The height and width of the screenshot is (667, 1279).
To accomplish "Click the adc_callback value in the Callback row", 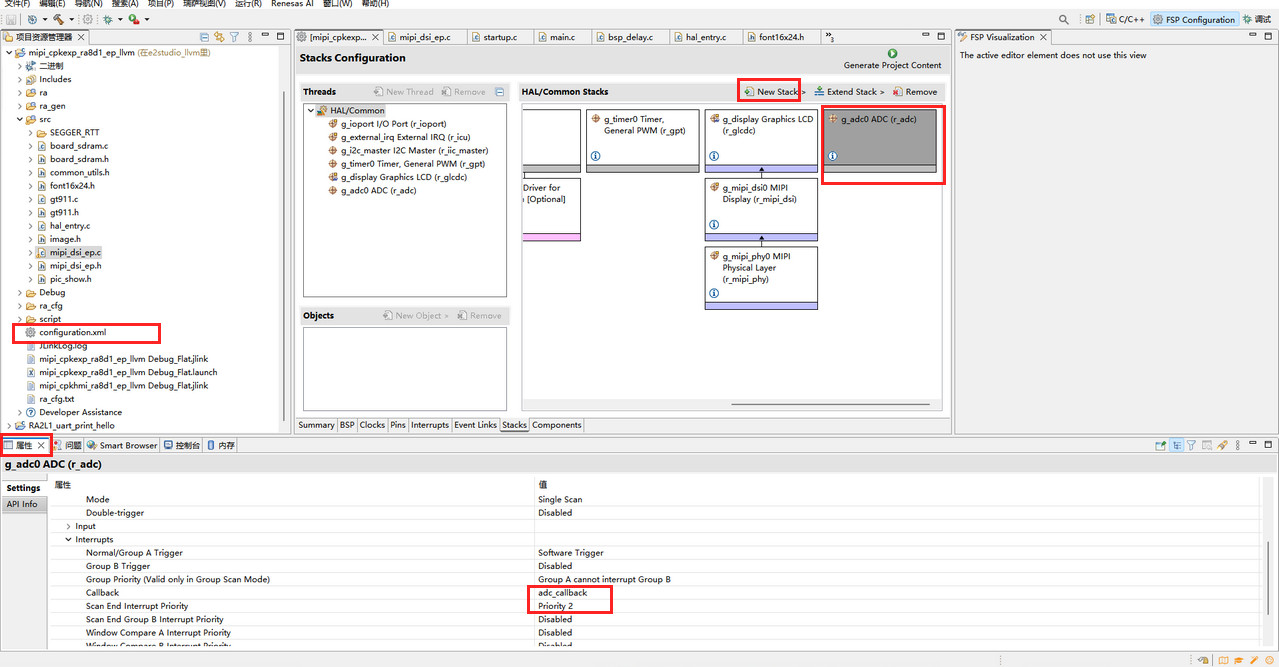I will click(x=563, y=593).
